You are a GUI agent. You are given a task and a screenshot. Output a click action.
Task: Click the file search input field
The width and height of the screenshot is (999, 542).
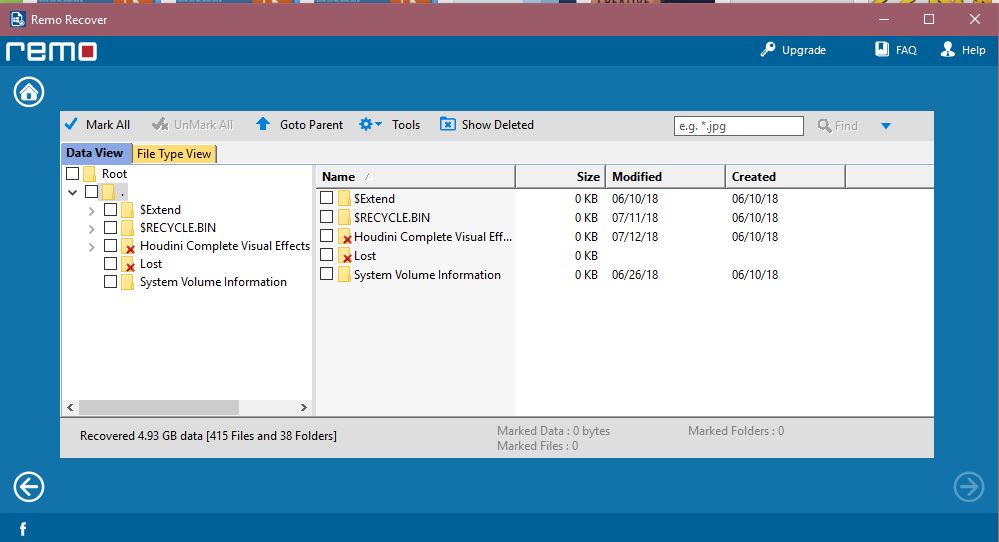pos(738,126)
